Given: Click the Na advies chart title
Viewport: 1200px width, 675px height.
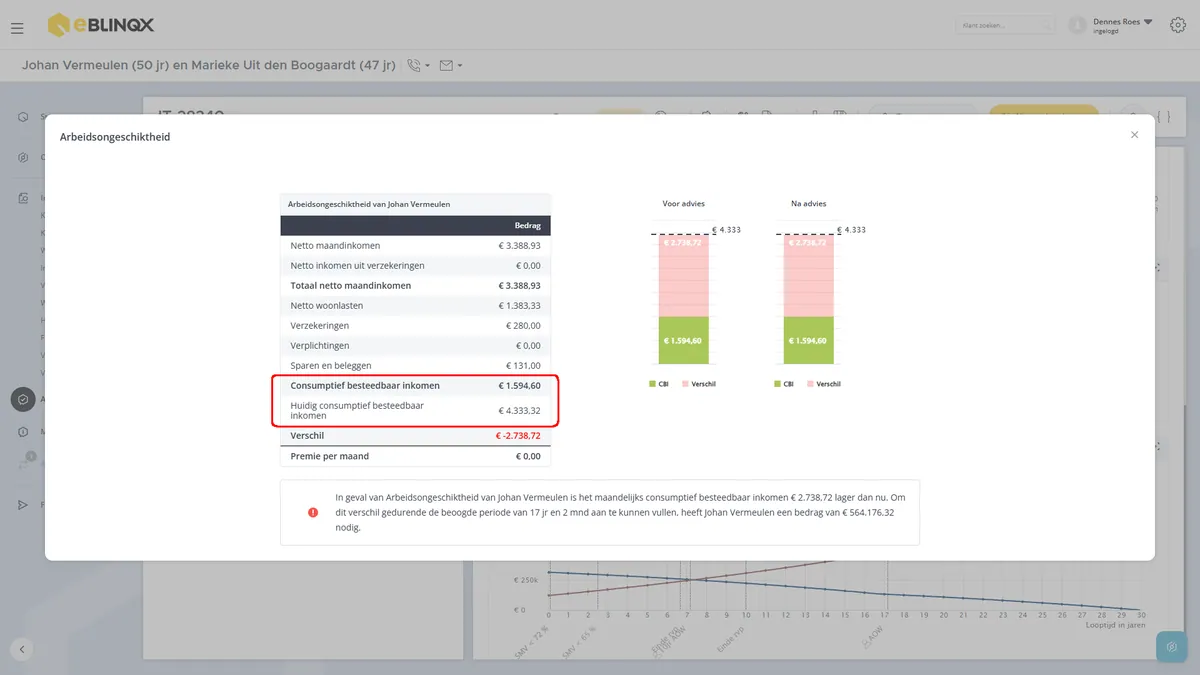Looking at the screenshot, I should pyautogui.click(x=808, y=204).
